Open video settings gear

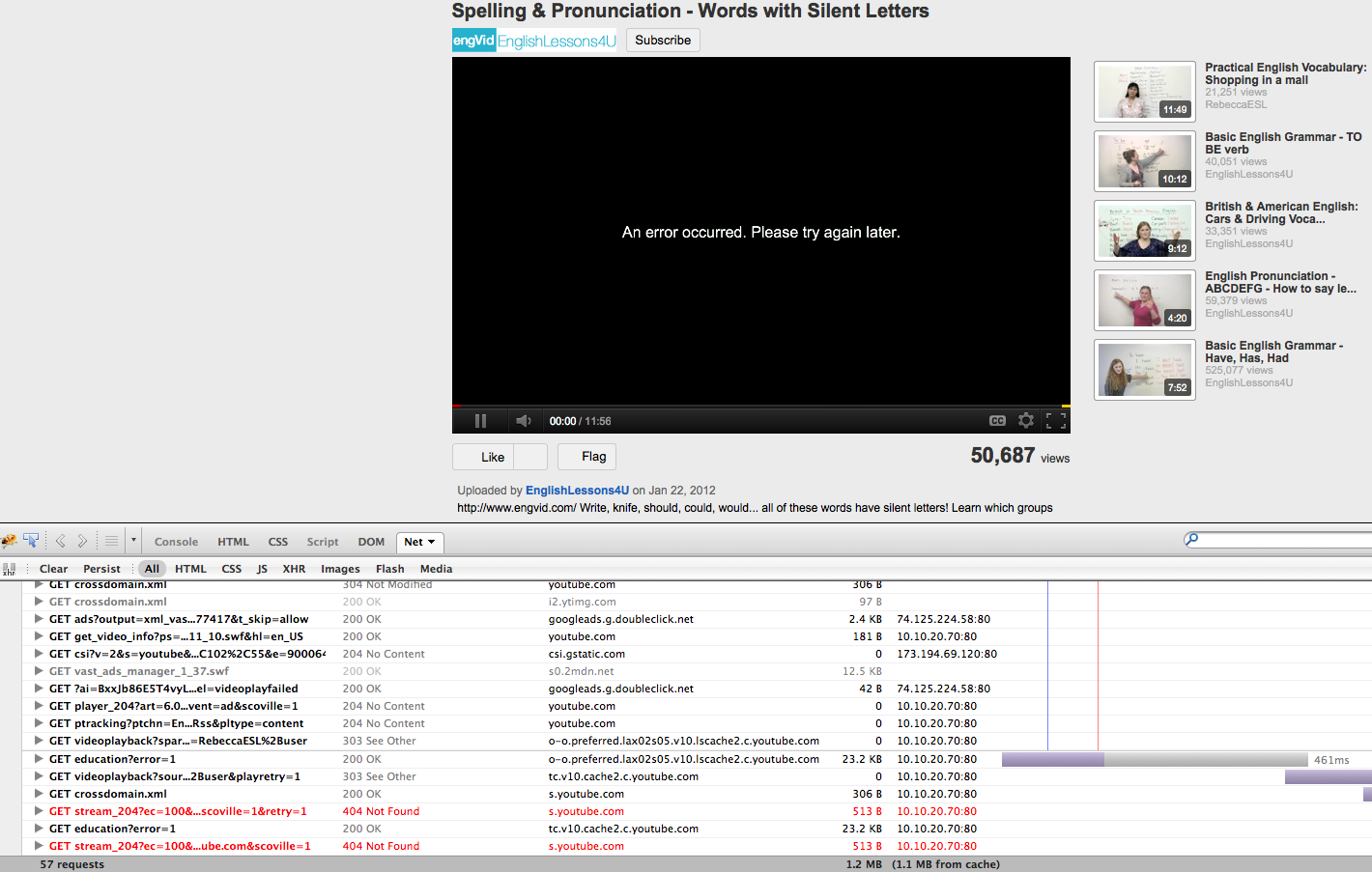pyautogui.click(x=1026, y=420)
